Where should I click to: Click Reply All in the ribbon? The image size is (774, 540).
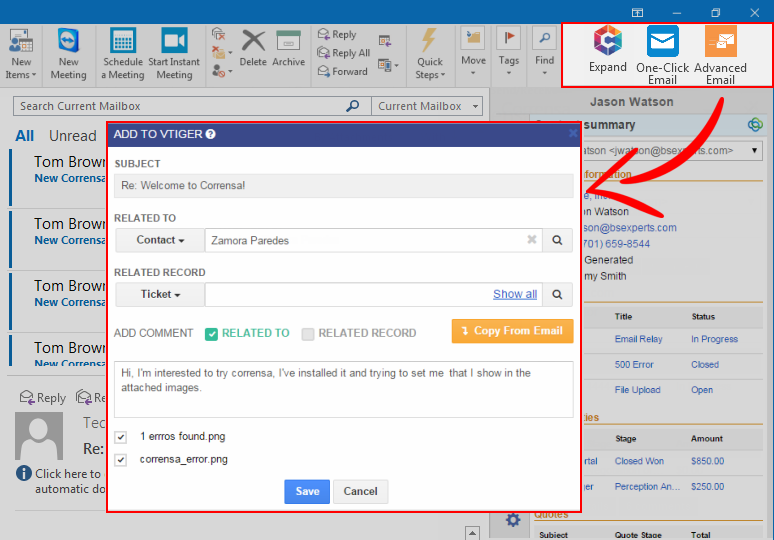click(x=344, y=53)
